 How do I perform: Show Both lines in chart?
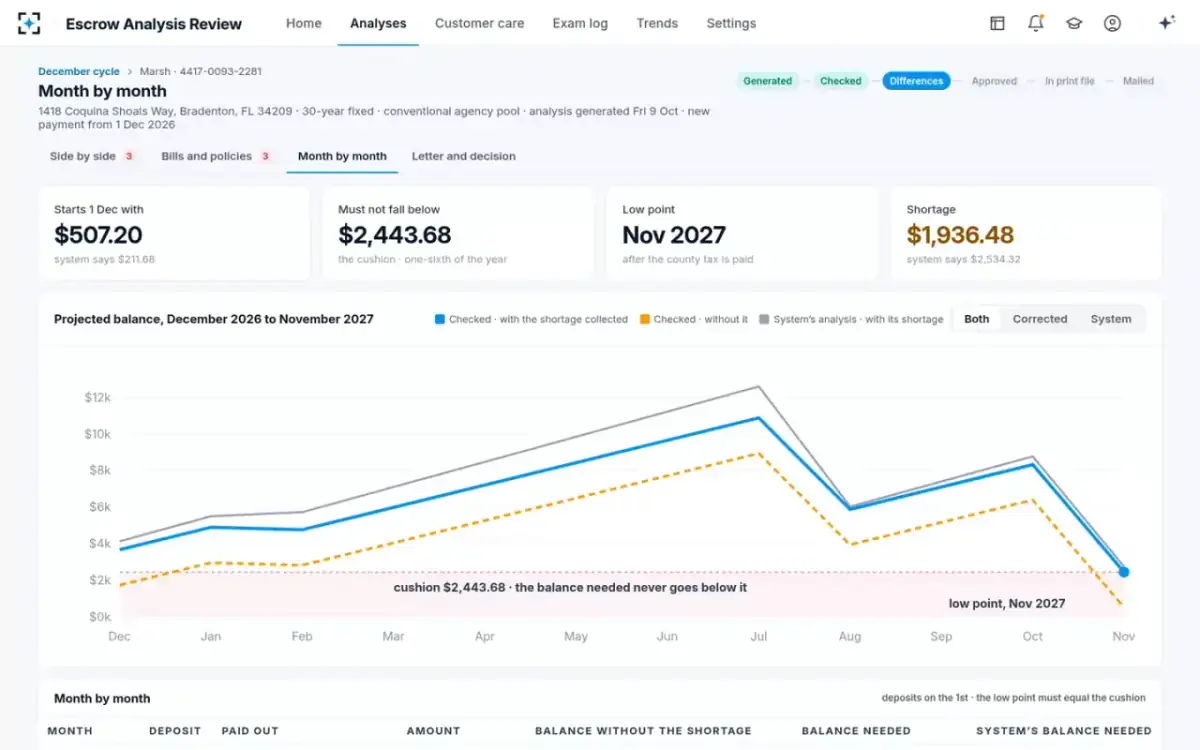pos(977,319)
